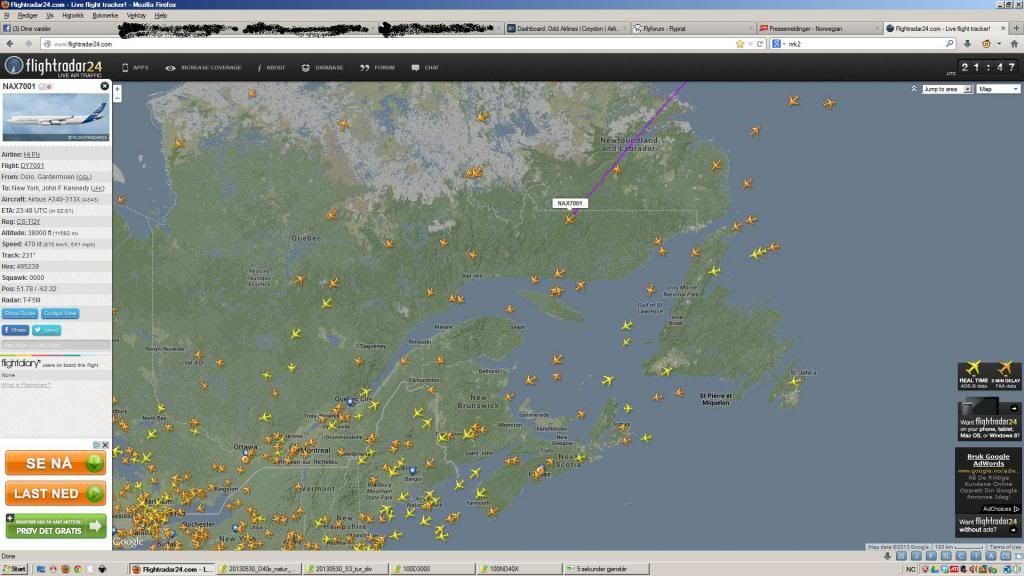The width and height of the screenshot is (1024, 576).
Task: Open the APPS section in the header
Action: click(x=135, y=67)
